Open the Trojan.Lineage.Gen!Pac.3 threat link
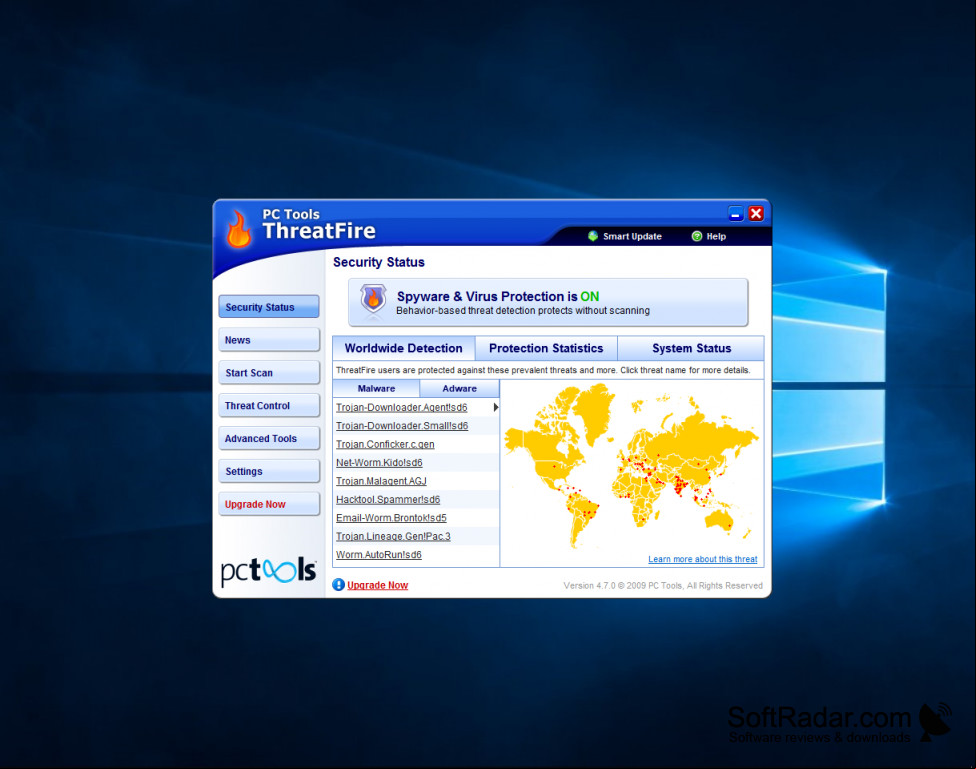Screen dimensions: 976x769 coord(393,536)
